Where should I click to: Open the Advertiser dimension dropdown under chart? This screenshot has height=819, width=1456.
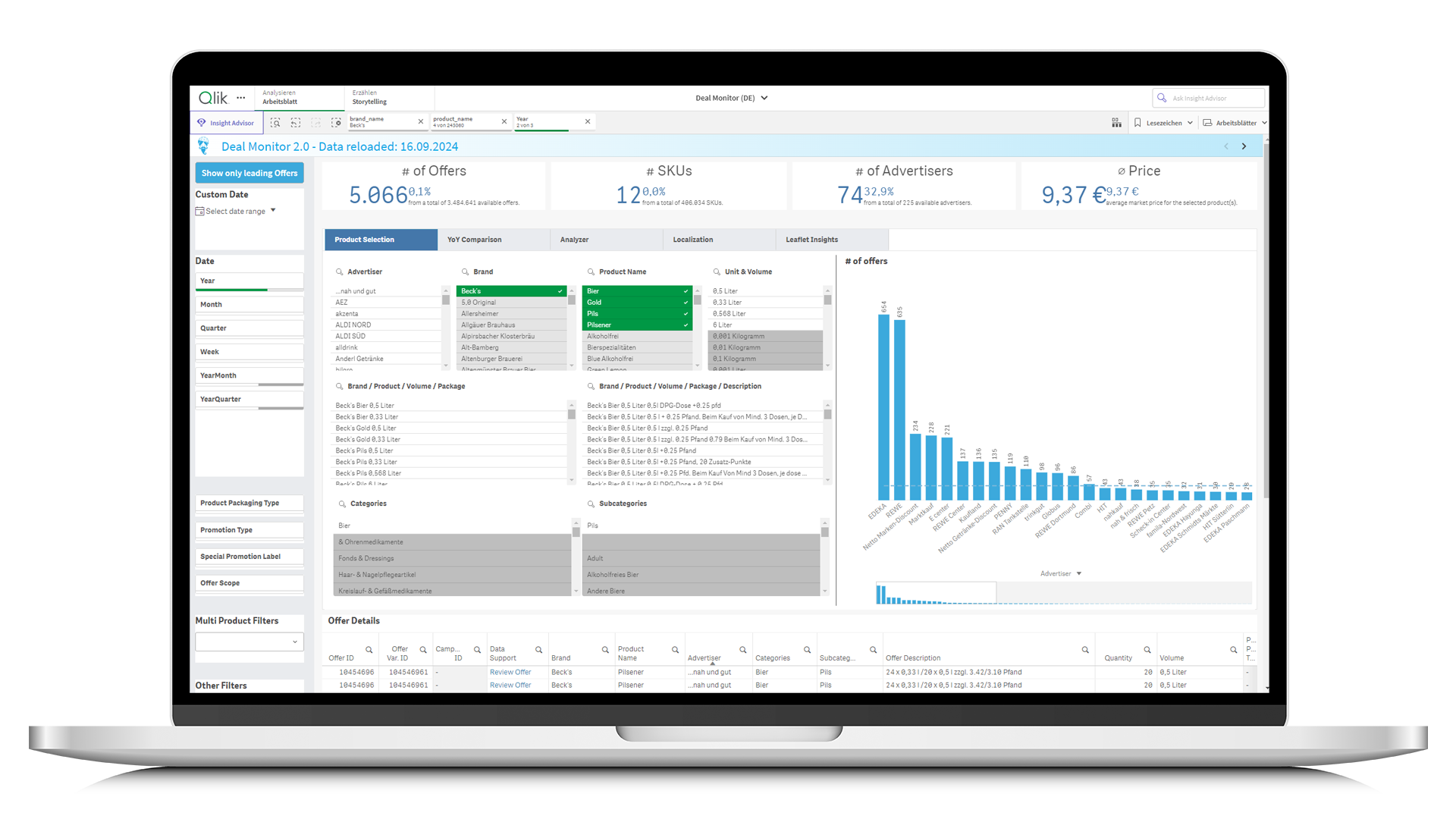pos(1060,573)
